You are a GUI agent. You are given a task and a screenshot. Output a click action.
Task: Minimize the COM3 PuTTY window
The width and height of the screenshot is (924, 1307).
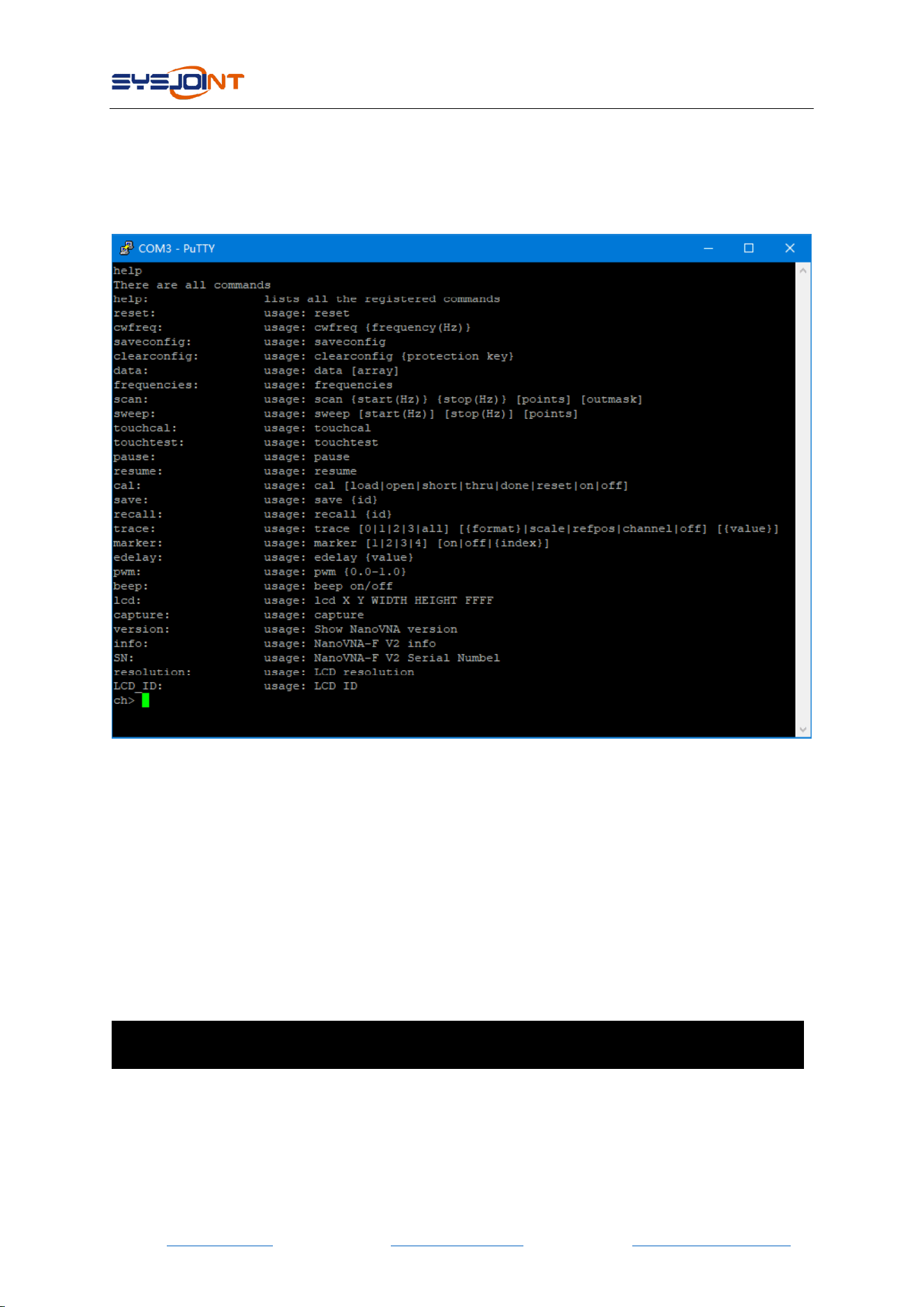[x=708, y=248]
